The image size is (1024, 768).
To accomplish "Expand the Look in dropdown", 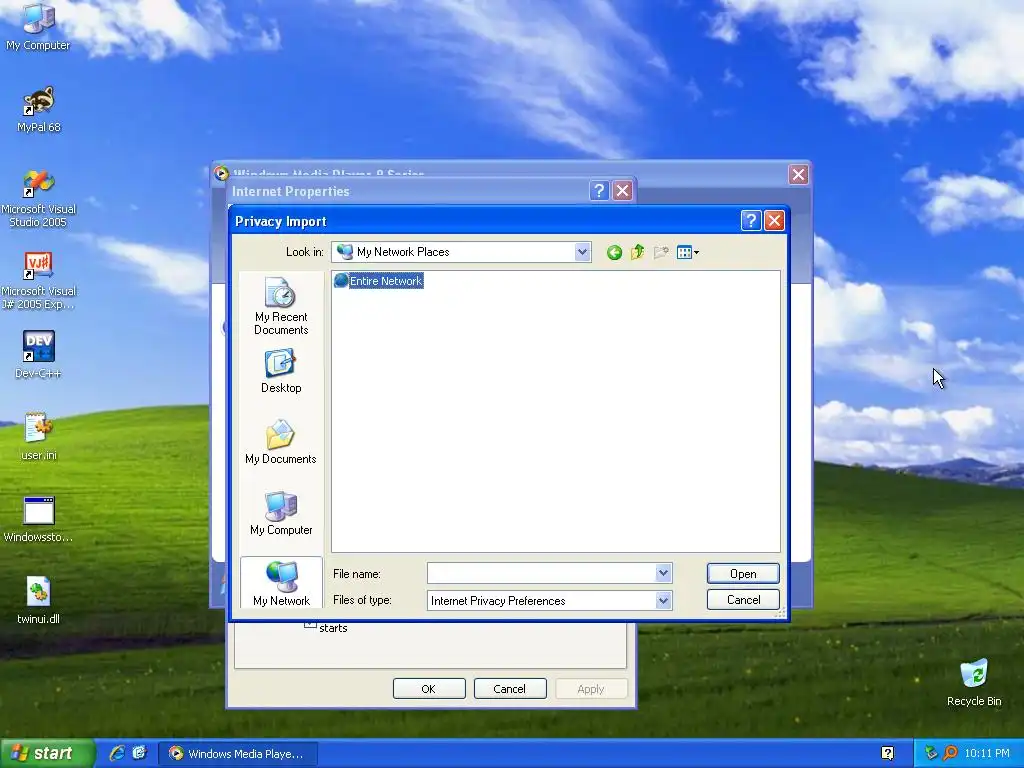I will 582,252.
